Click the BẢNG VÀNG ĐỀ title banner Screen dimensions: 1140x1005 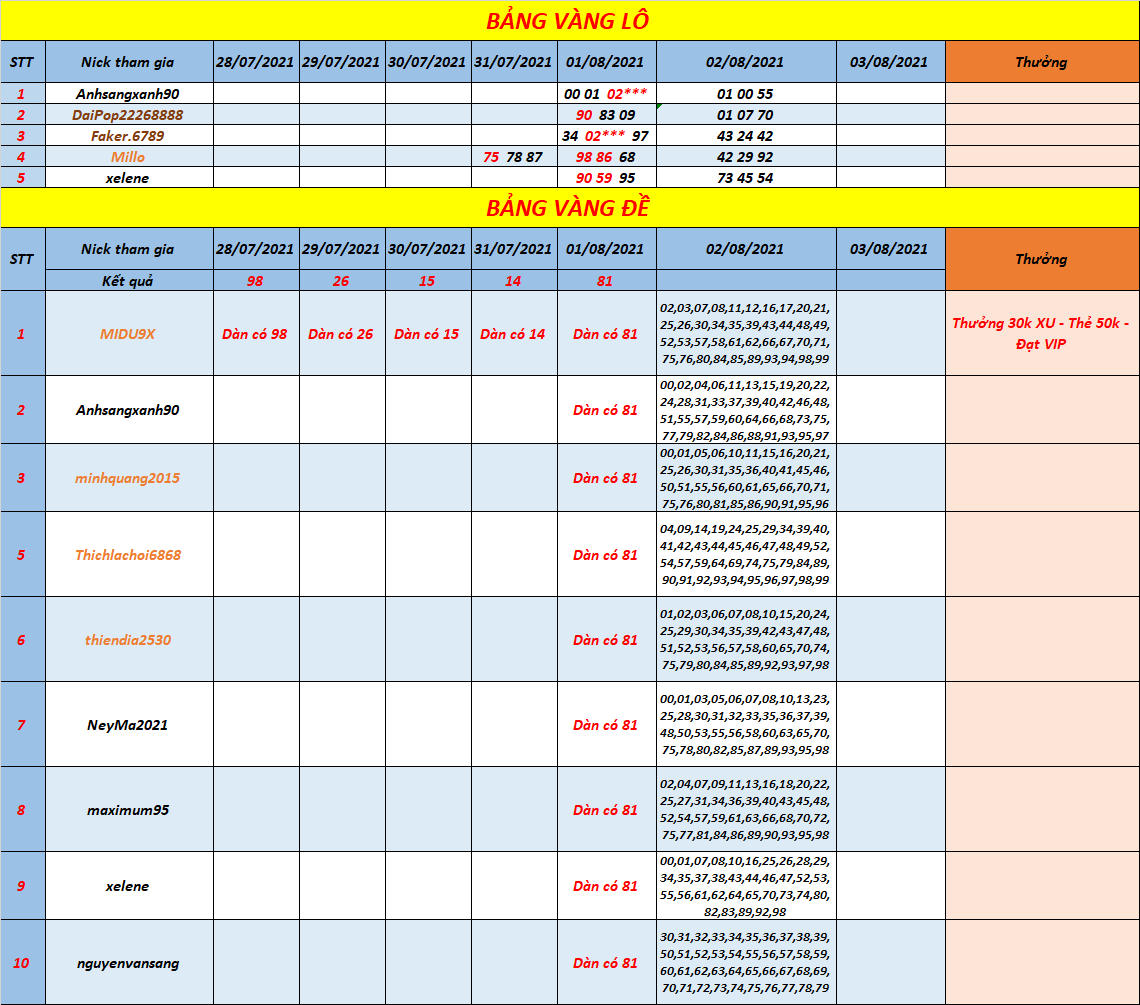coord(568,208)
